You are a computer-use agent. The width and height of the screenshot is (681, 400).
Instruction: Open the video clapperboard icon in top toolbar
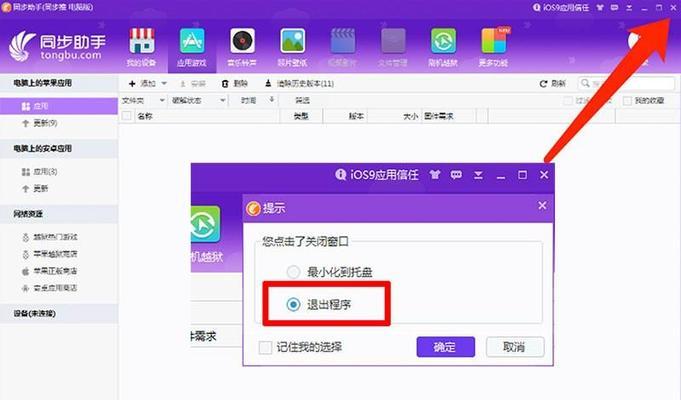point(343,41)
